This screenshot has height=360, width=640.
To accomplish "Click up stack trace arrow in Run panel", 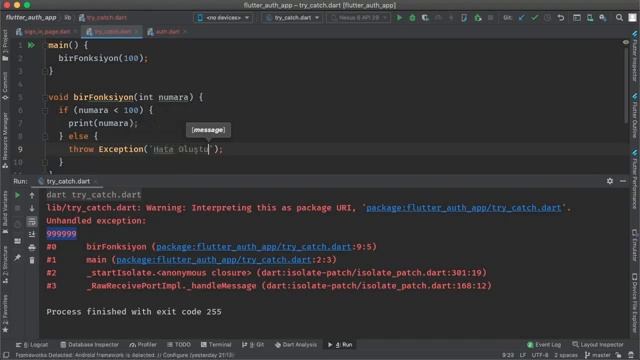I will (32, 195).
